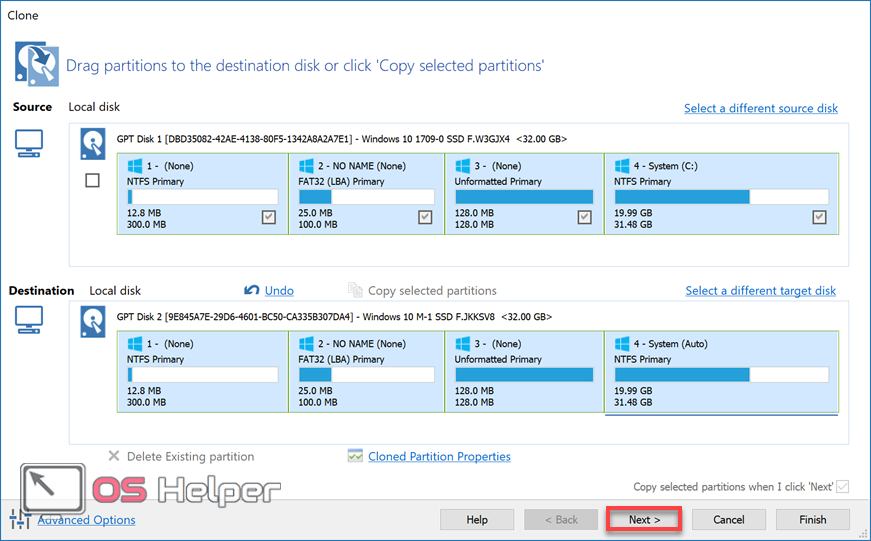Click the Advanced Options sliders icon
The width and height of the screenshot is (871, 541).
[x=20, y=519]
